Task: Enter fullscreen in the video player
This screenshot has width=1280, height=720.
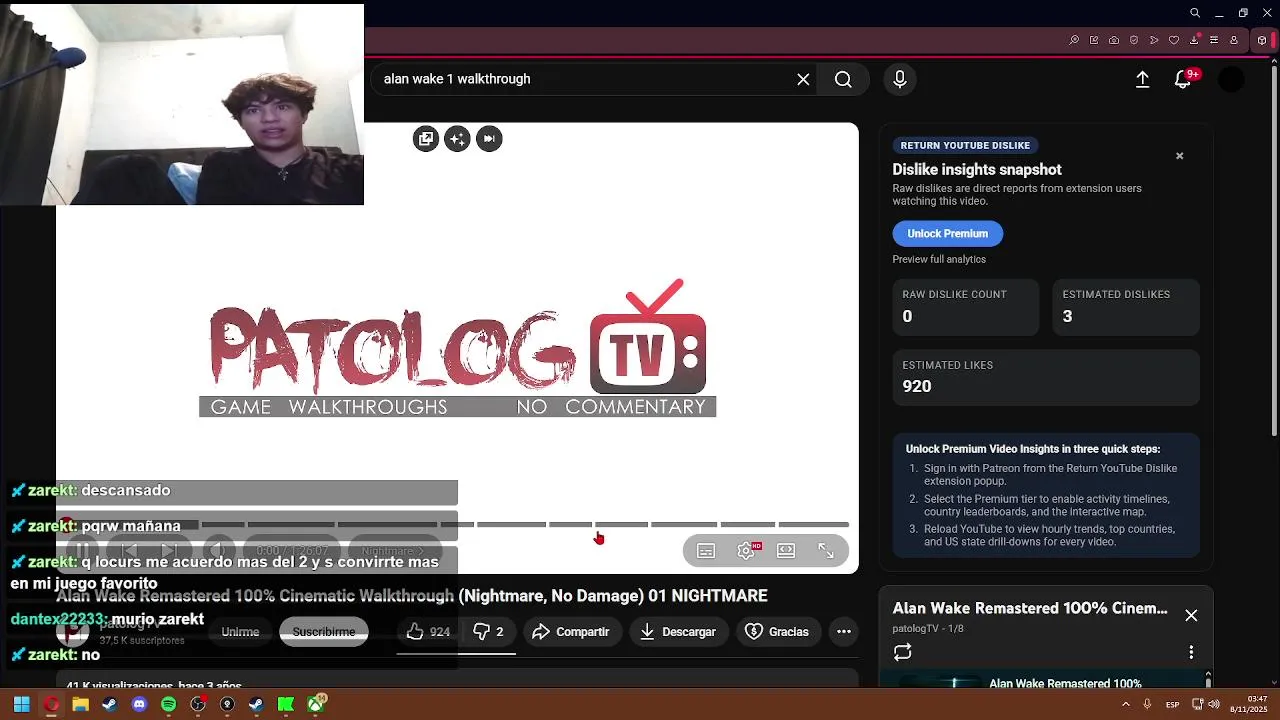Action: point(826,551)
